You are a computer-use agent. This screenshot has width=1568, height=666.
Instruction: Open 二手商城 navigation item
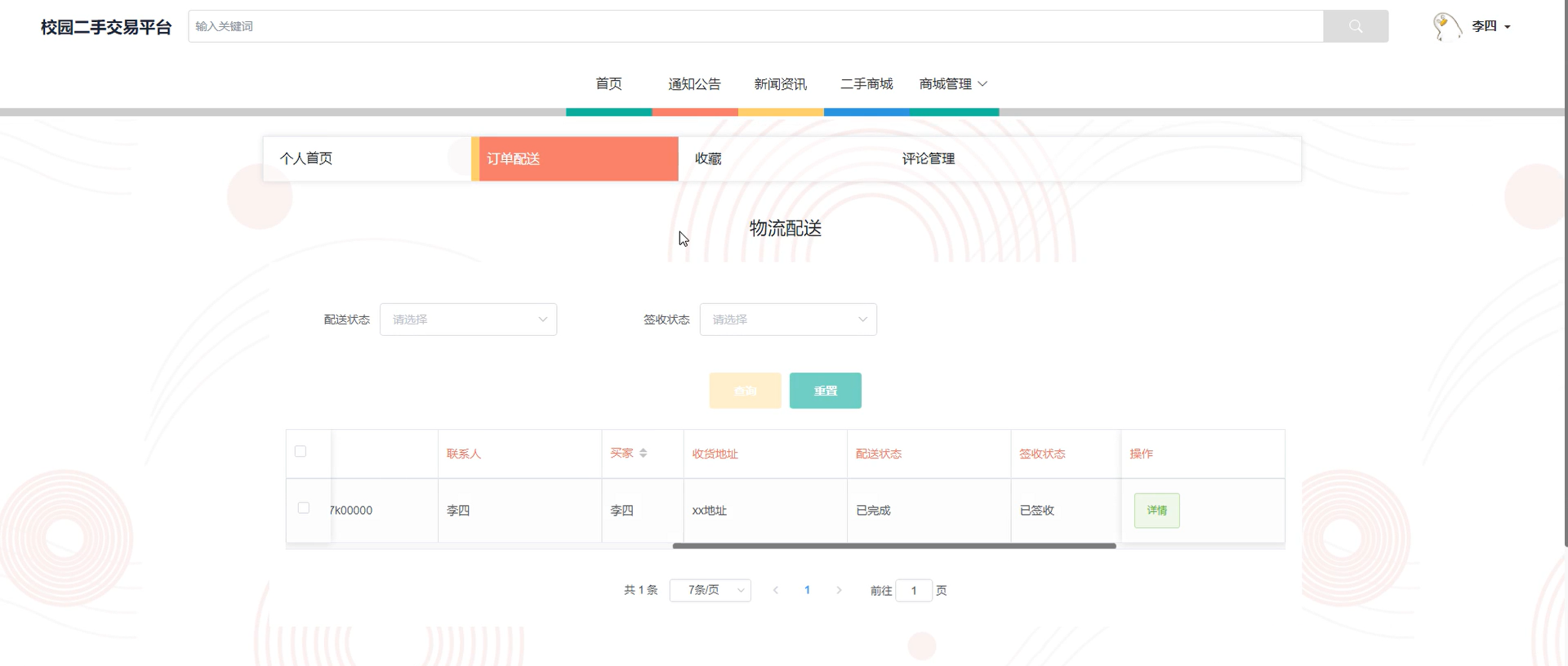(866, 83)
